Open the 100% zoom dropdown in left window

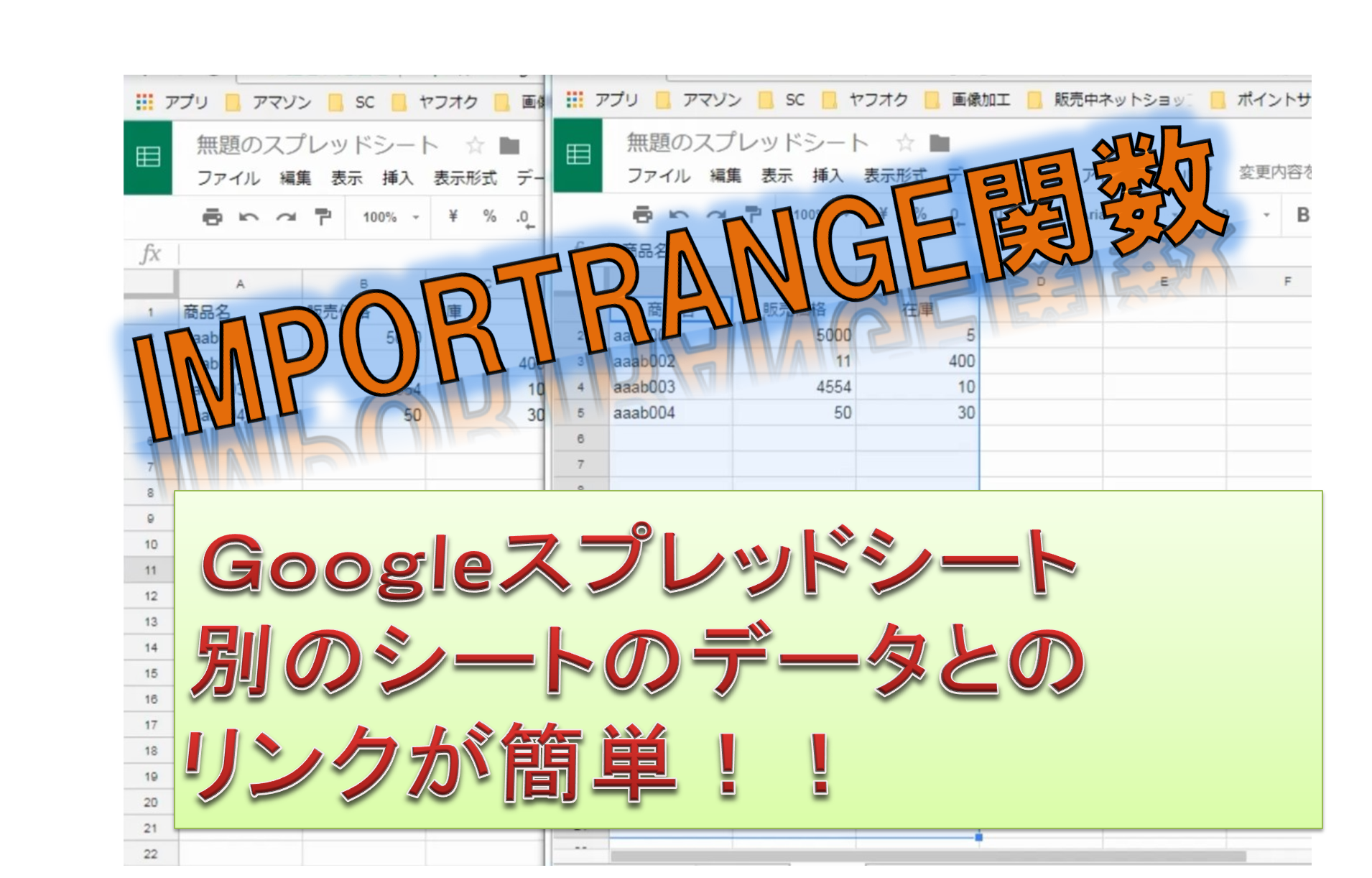click(390, 217)
